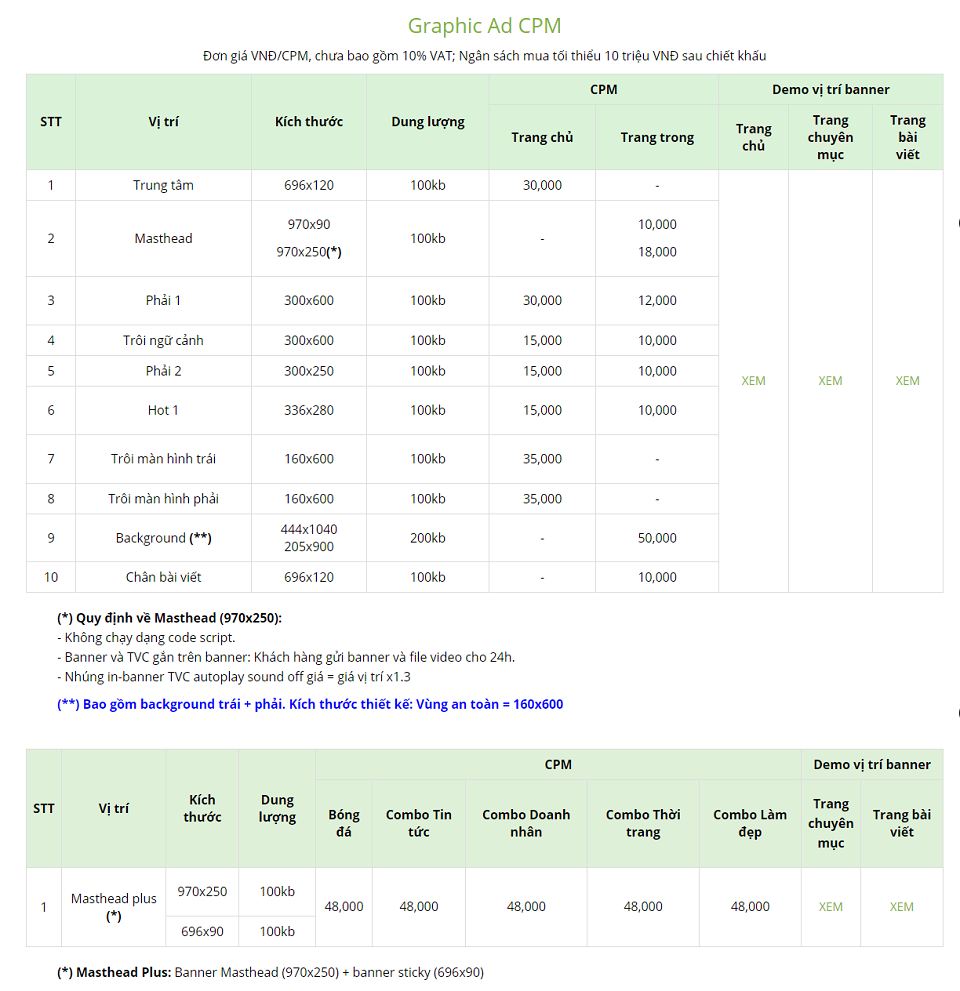Open Masthead plus XEM link for Trang bài viết
This screenshot has width=960, height=991.
pyautogui.click(x=901, y=906)
